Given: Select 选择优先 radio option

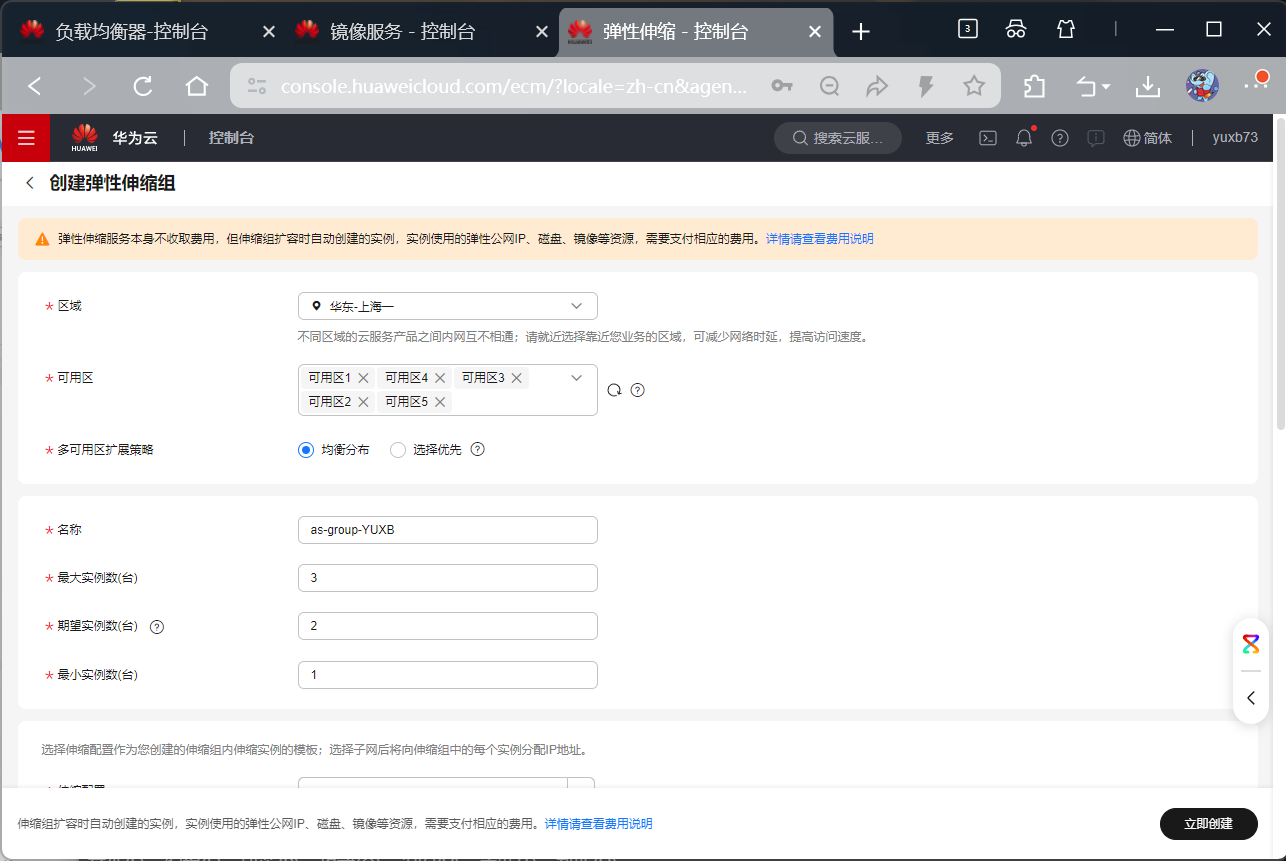Looking at the screenshot, I should [398, 450].
